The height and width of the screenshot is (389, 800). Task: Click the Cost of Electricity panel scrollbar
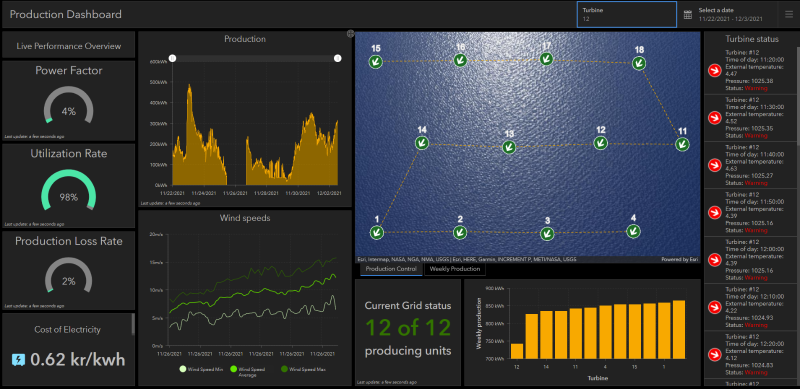tap(133, 324)
